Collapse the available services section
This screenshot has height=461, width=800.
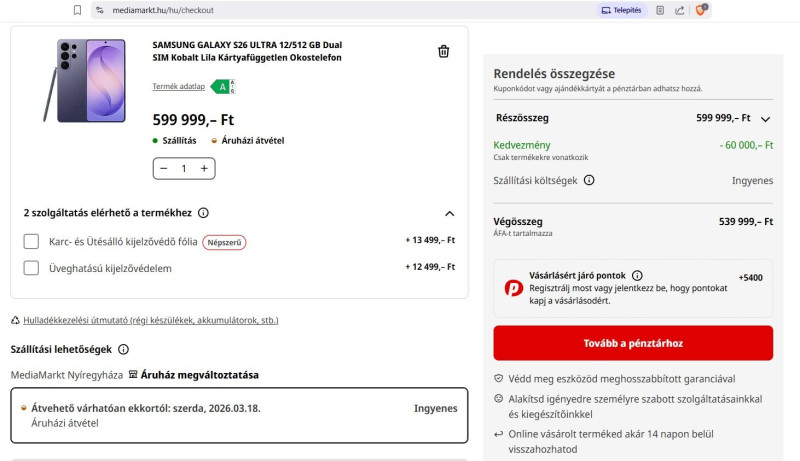coord(449,213)
